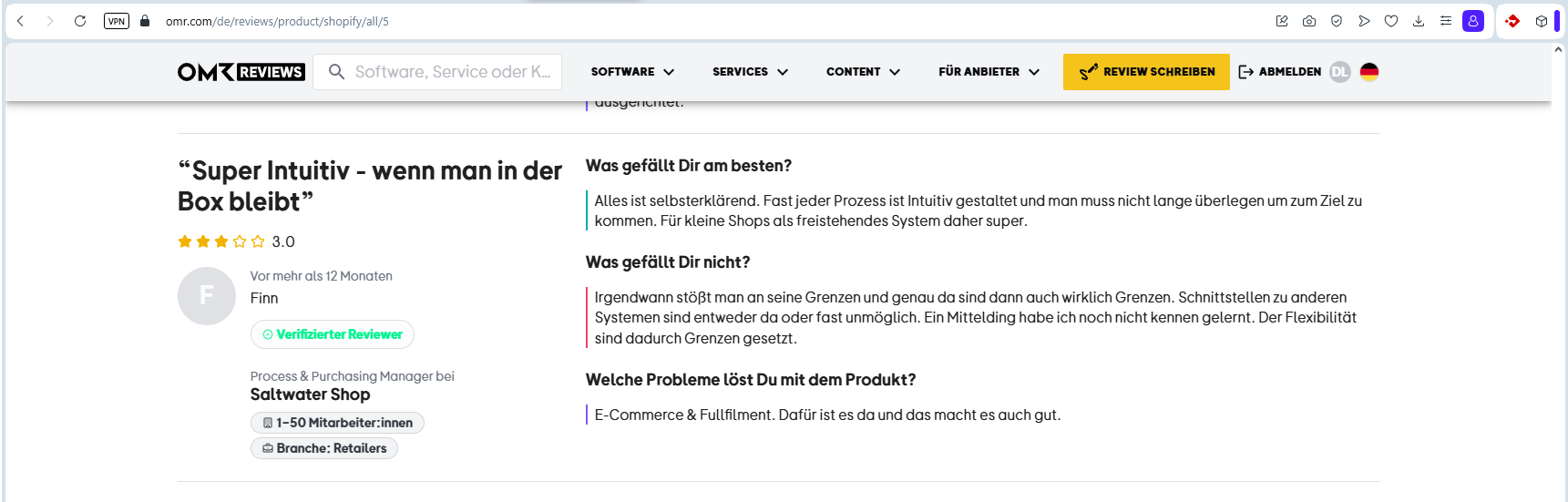The image size is (1568, 502).
Task: Go back using the browser back arrow
Action: pyautogui.click(x=20, y=21)
